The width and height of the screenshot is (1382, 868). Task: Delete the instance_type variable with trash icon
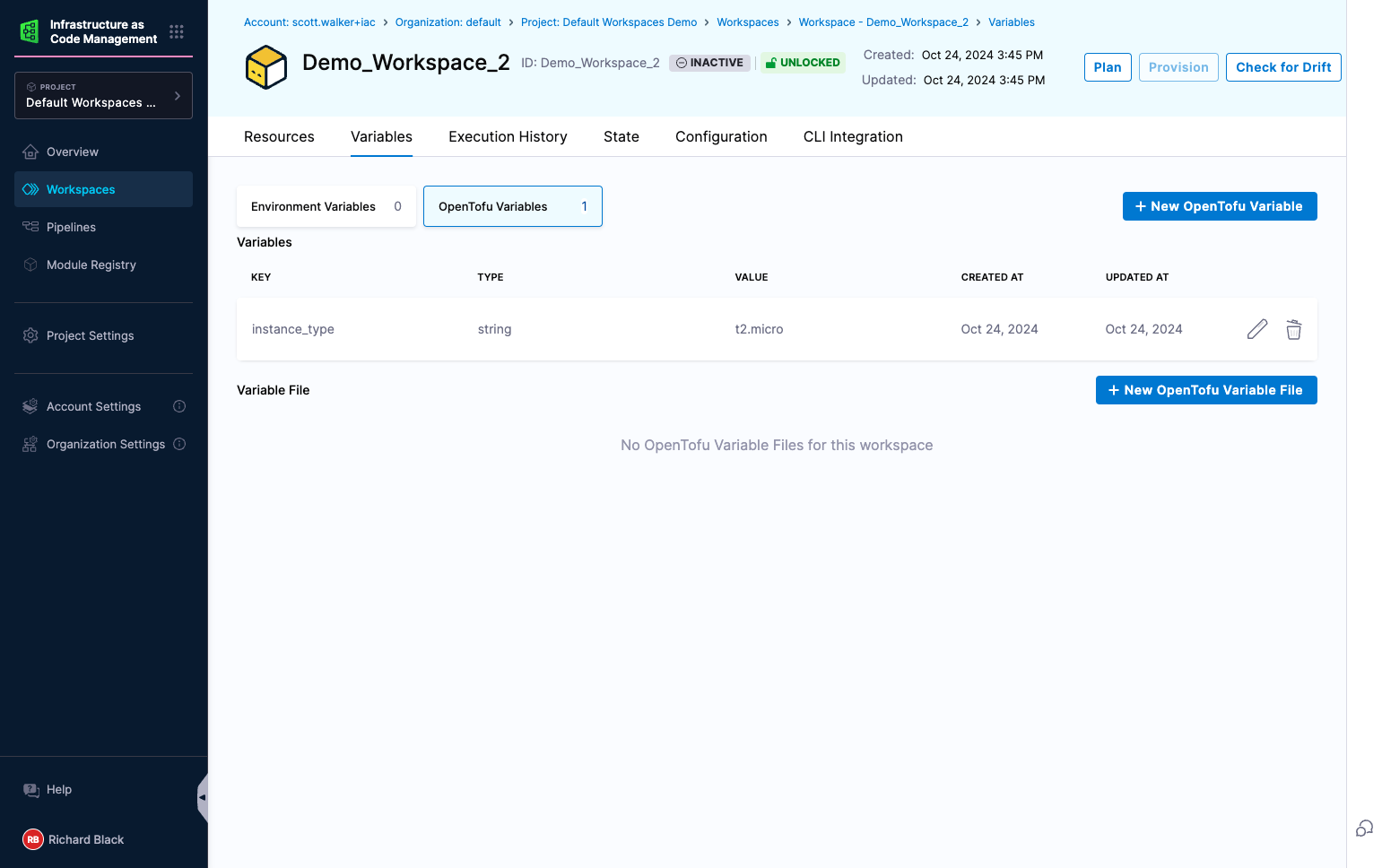point(1293,329)
